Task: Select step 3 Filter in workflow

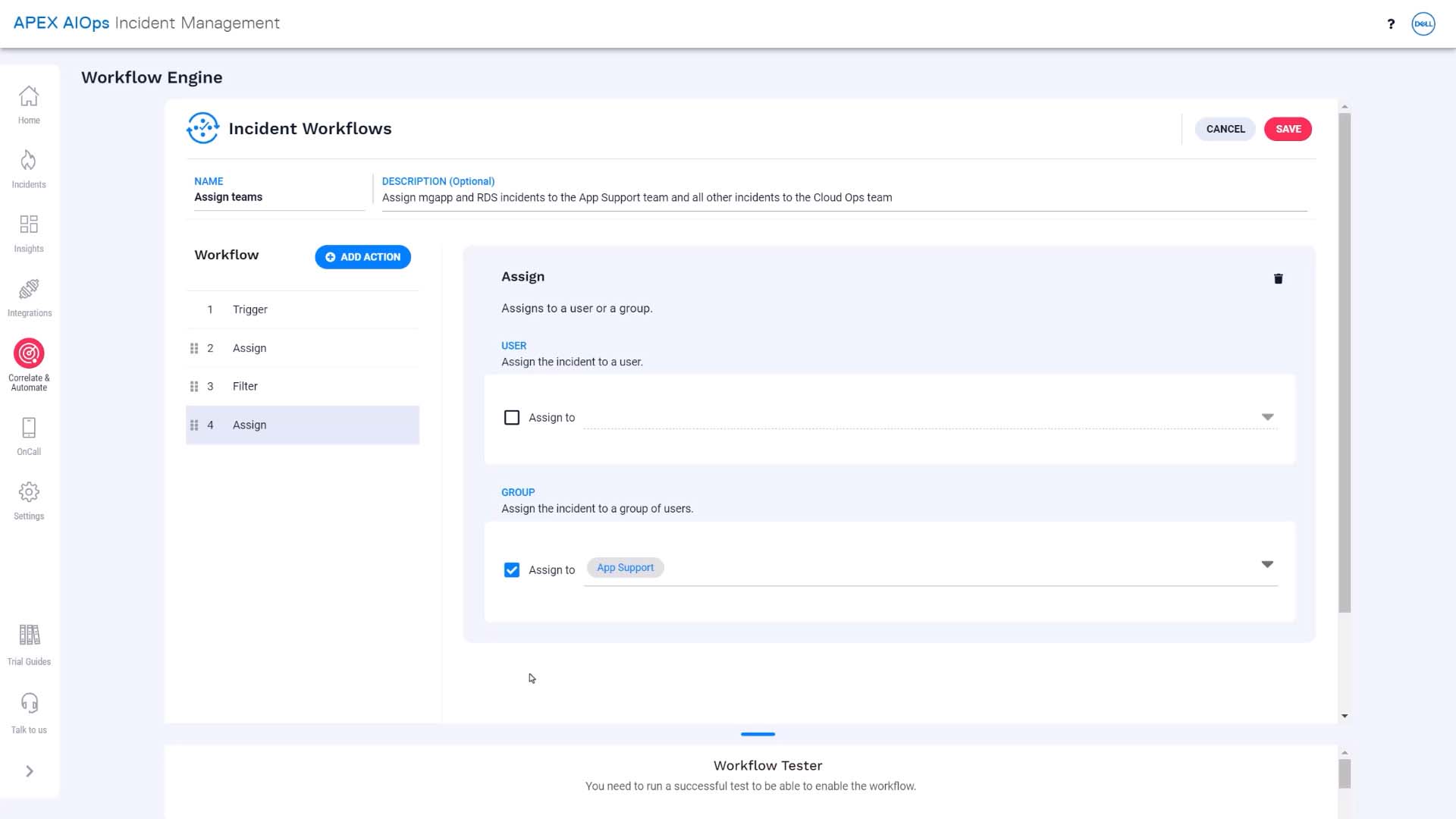Action: tap(303, 387)
